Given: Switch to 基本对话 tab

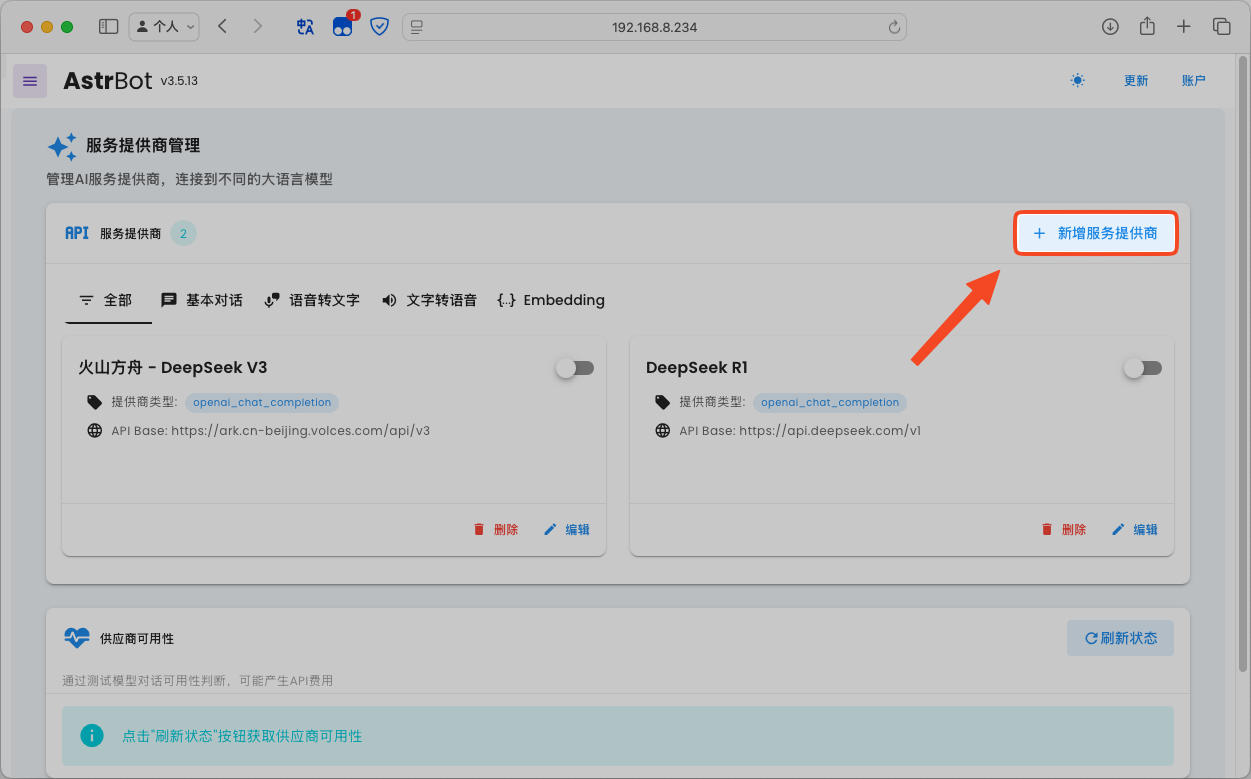Looking at the screenshot, I should (x=202, y=300).
